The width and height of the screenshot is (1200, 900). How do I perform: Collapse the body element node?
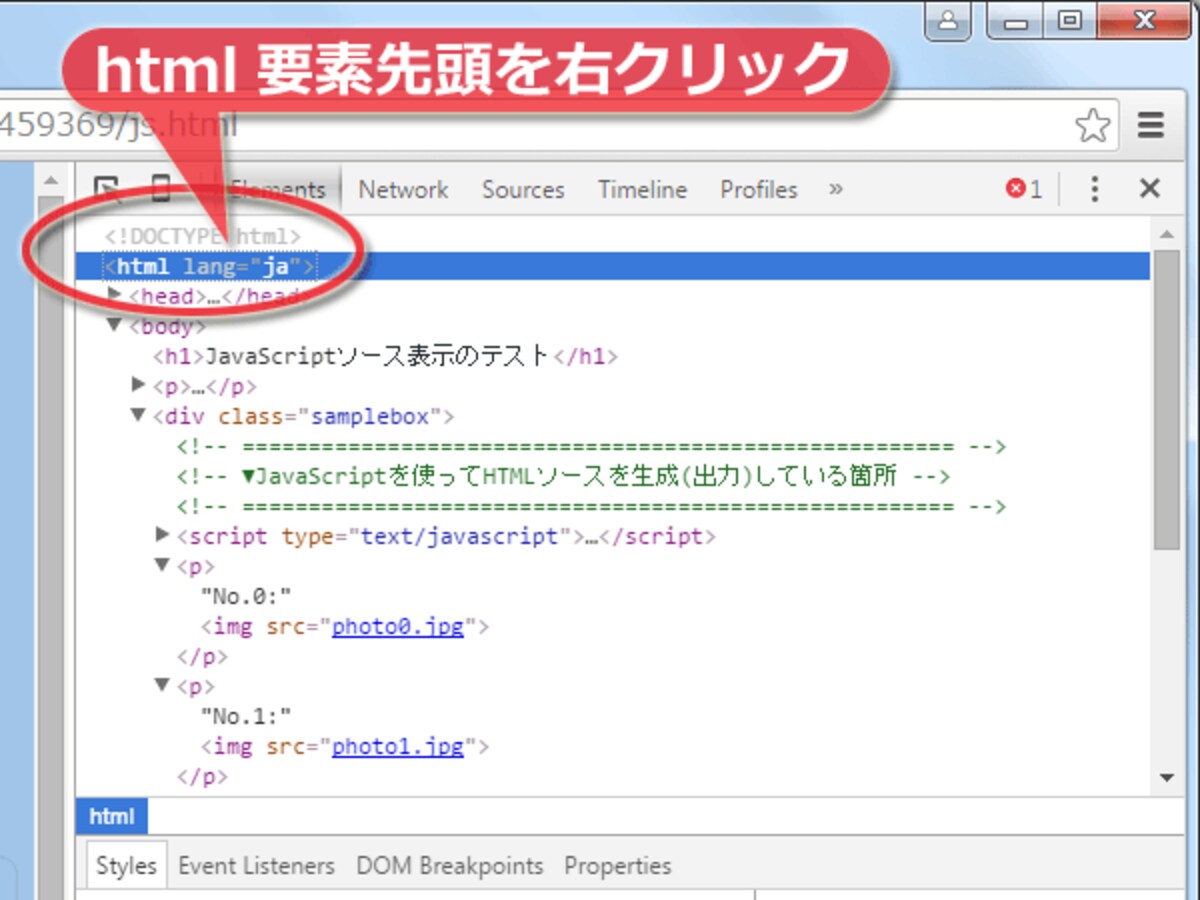coord(115,325)
